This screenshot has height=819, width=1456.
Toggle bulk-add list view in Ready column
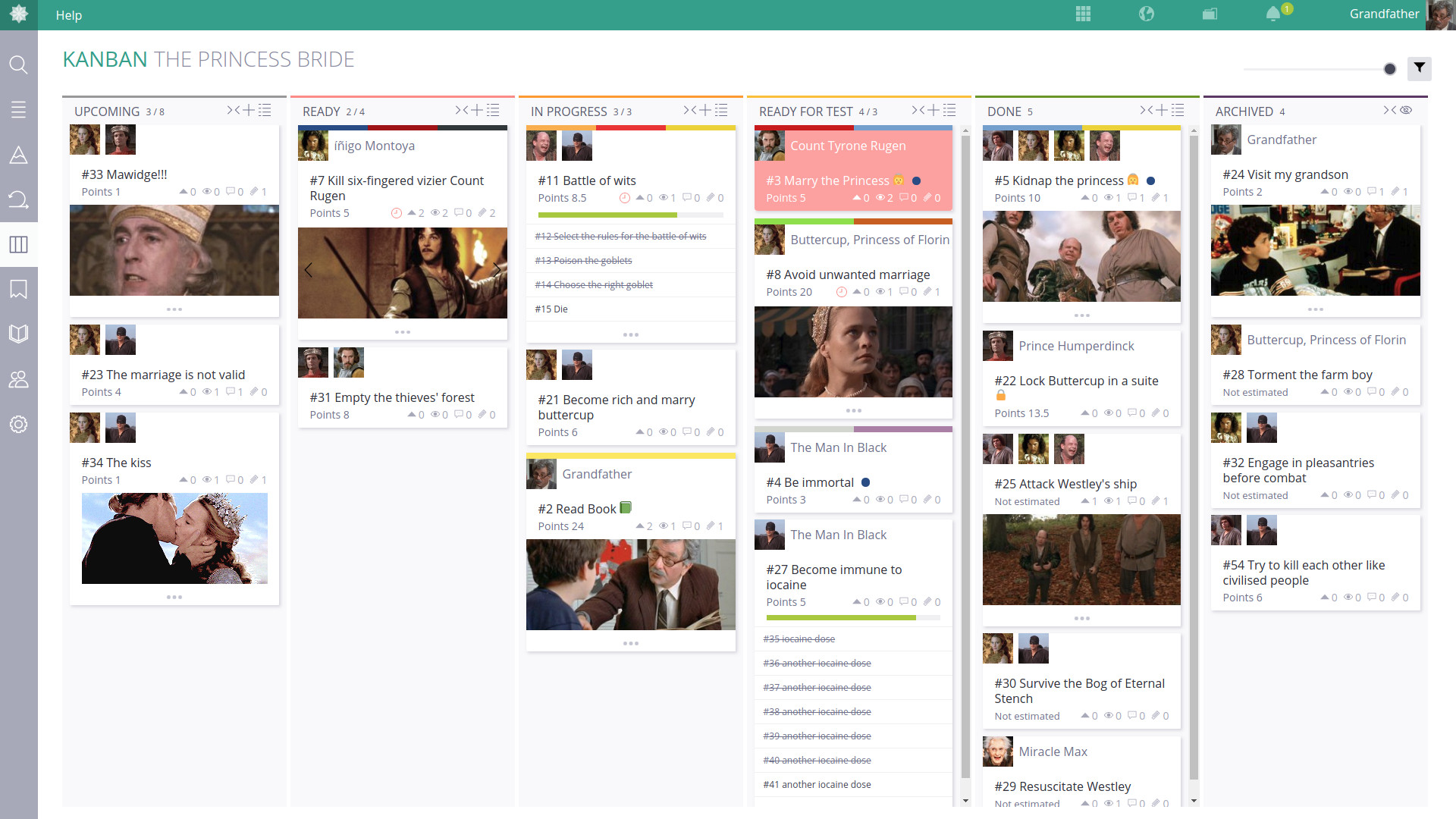click(x=493, y=111)
